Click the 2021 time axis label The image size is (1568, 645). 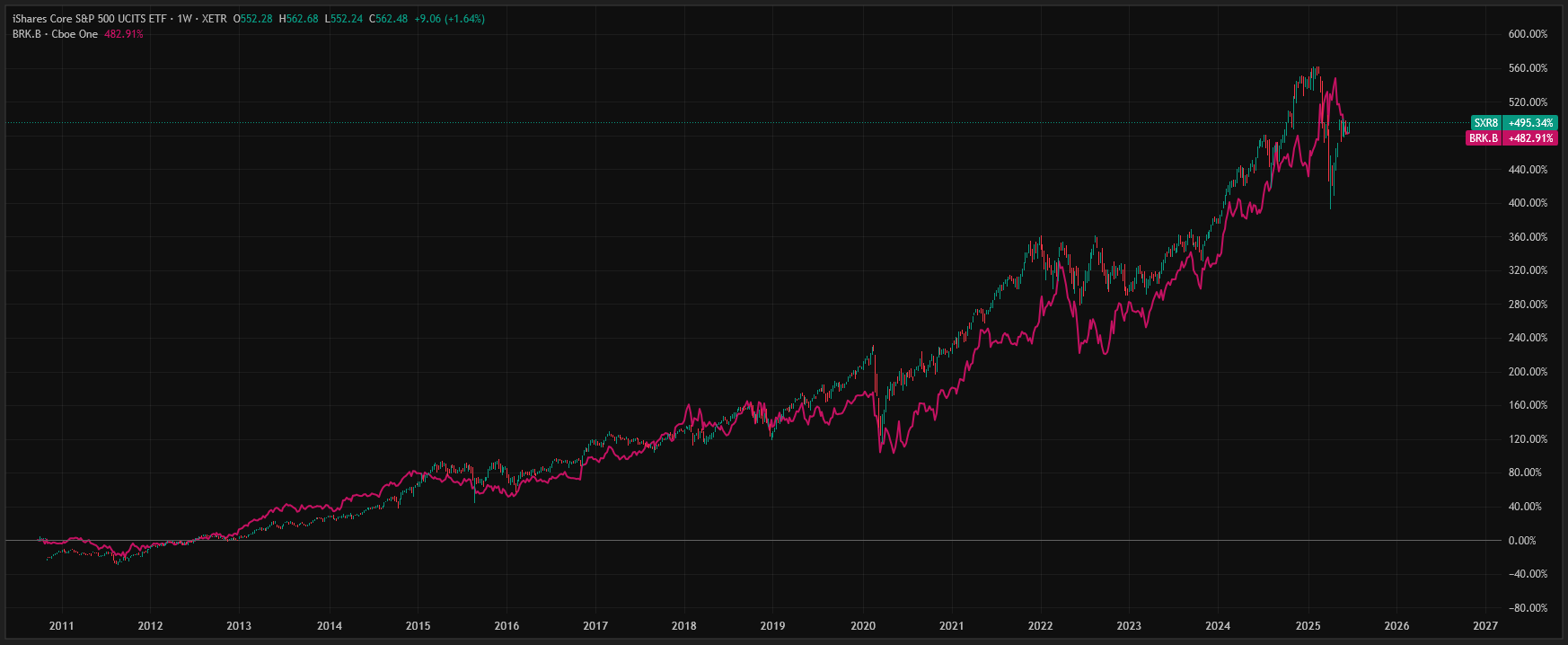(952, 626)
